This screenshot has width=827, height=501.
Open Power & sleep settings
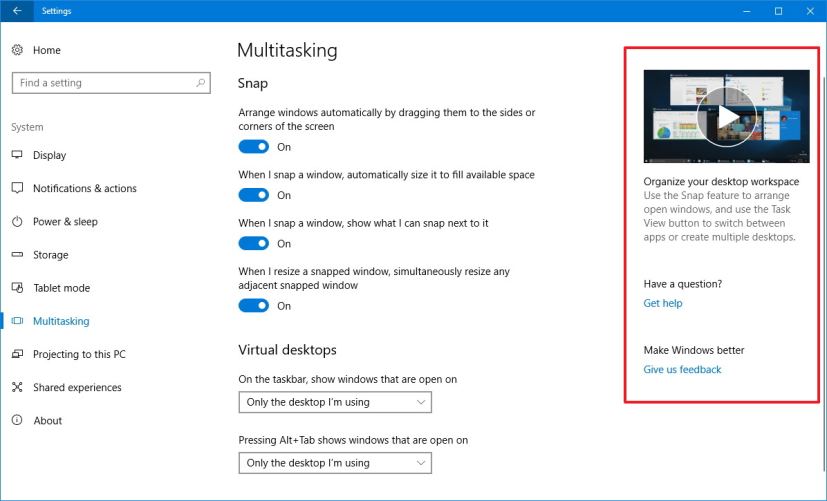click(65, 221)
